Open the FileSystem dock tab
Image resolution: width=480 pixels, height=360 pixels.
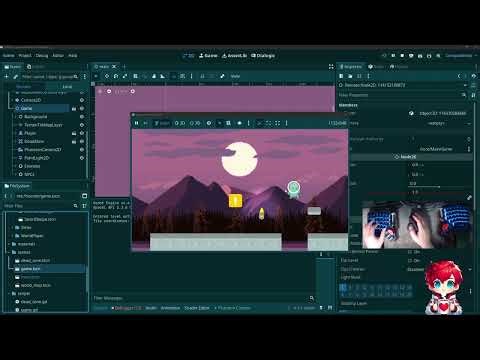click(x=17, y=186)
